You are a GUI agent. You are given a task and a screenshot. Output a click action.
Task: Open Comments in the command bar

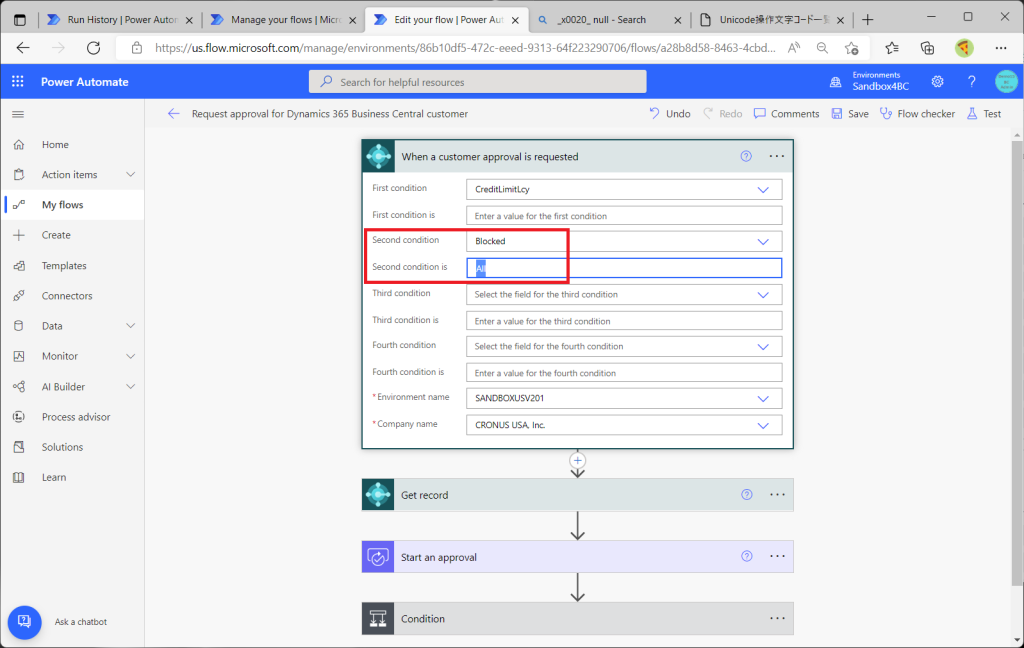786,114
